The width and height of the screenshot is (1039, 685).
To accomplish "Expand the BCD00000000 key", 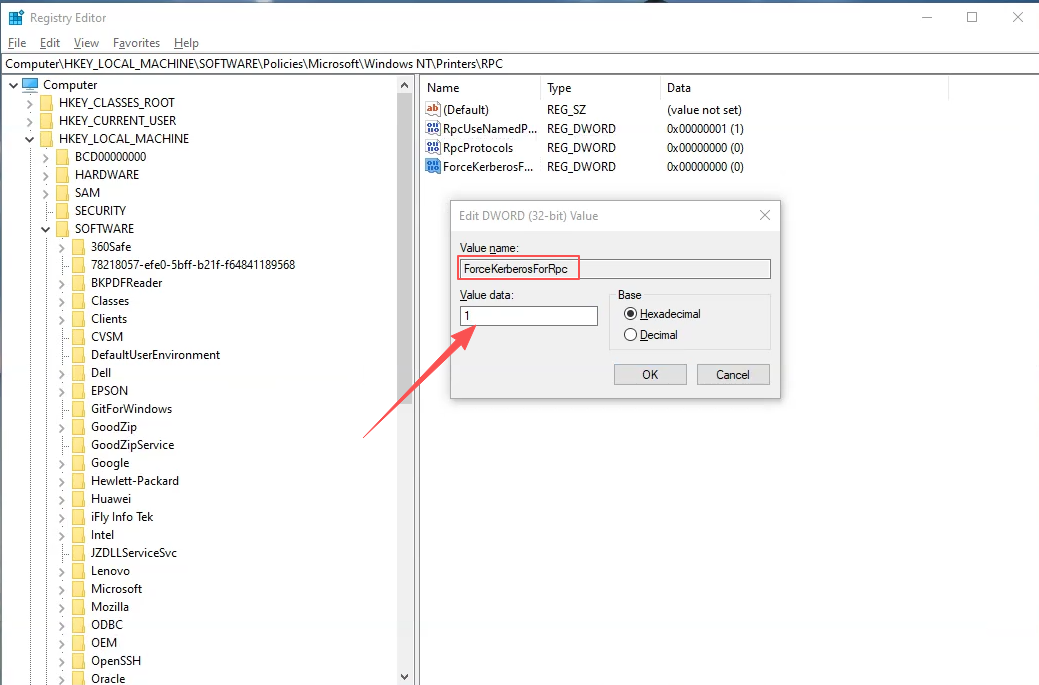I will pyautogui.click(x=45, y=157).
